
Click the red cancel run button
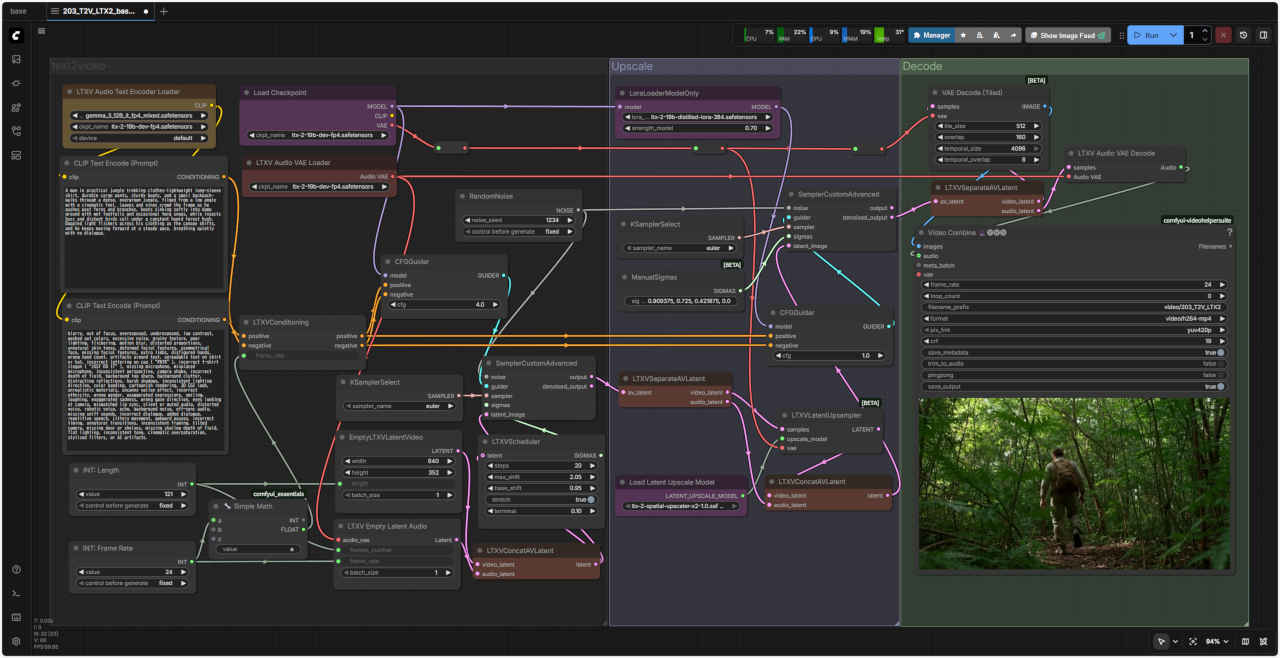point(1223,35)
